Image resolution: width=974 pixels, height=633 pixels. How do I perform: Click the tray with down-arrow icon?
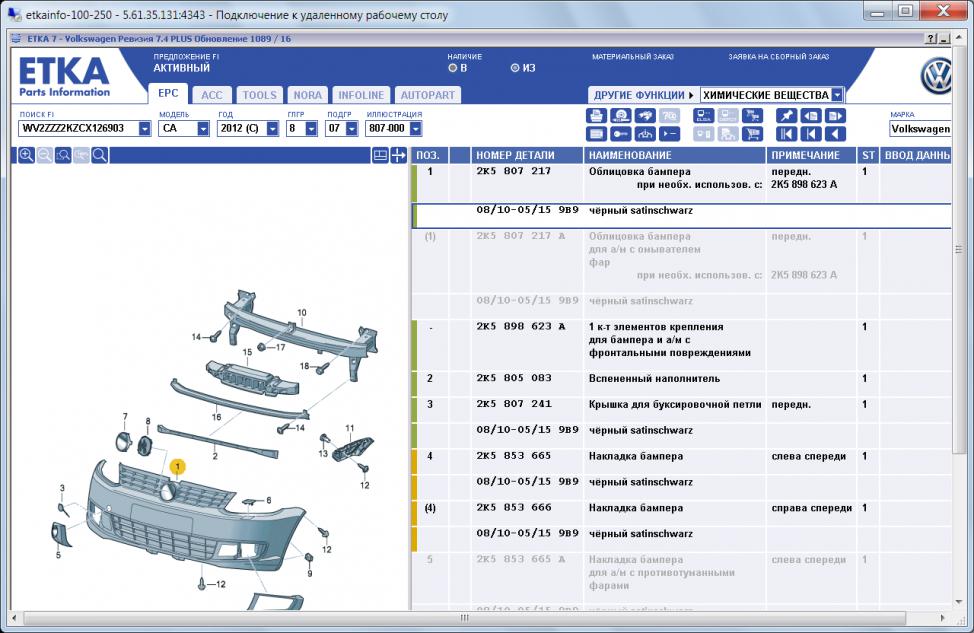(645, 134)
